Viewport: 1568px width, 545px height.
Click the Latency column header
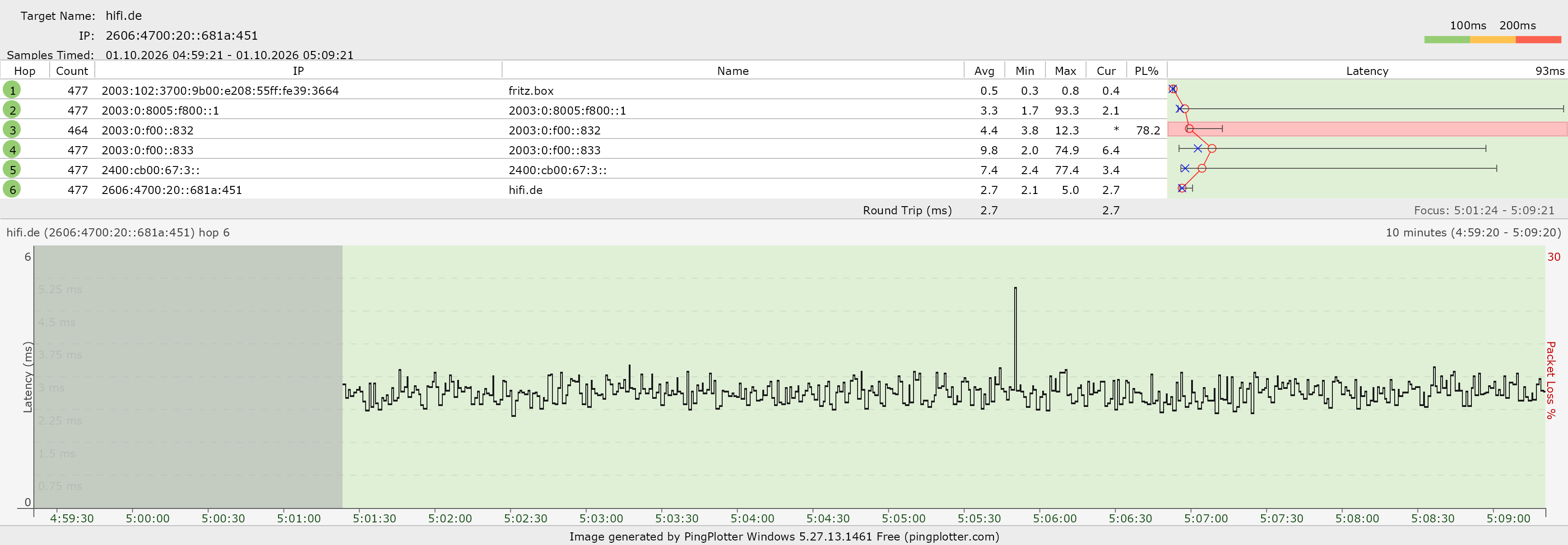1367,70
